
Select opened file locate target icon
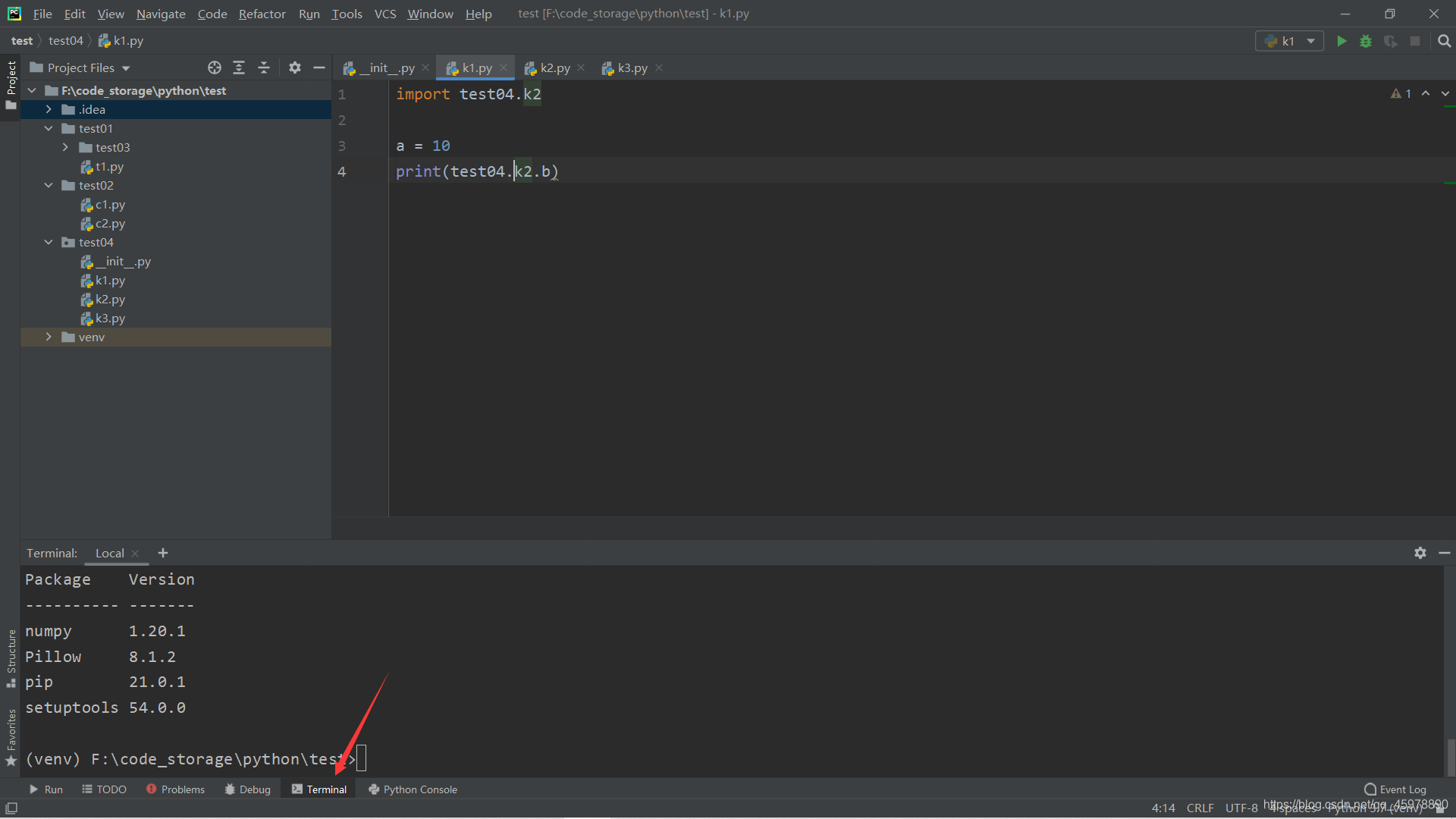point(215,67)
